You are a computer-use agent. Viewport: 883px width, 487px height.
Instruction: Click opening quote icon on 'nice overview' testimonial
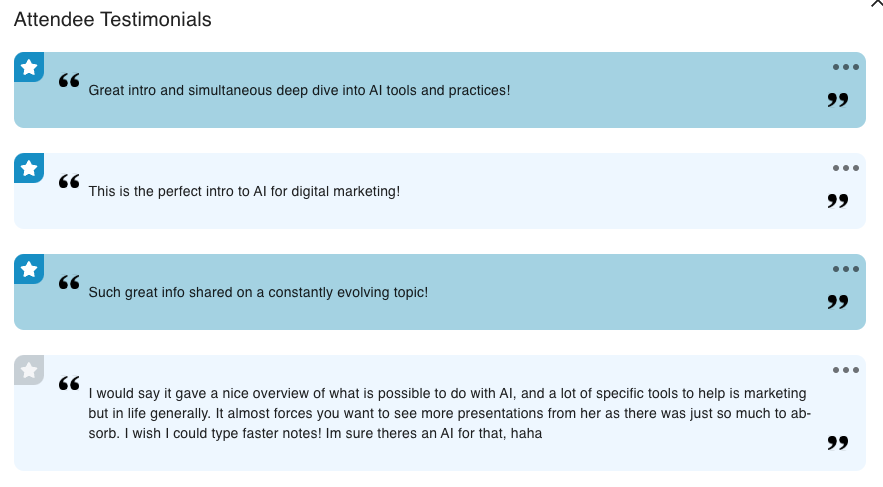[69, 383]
